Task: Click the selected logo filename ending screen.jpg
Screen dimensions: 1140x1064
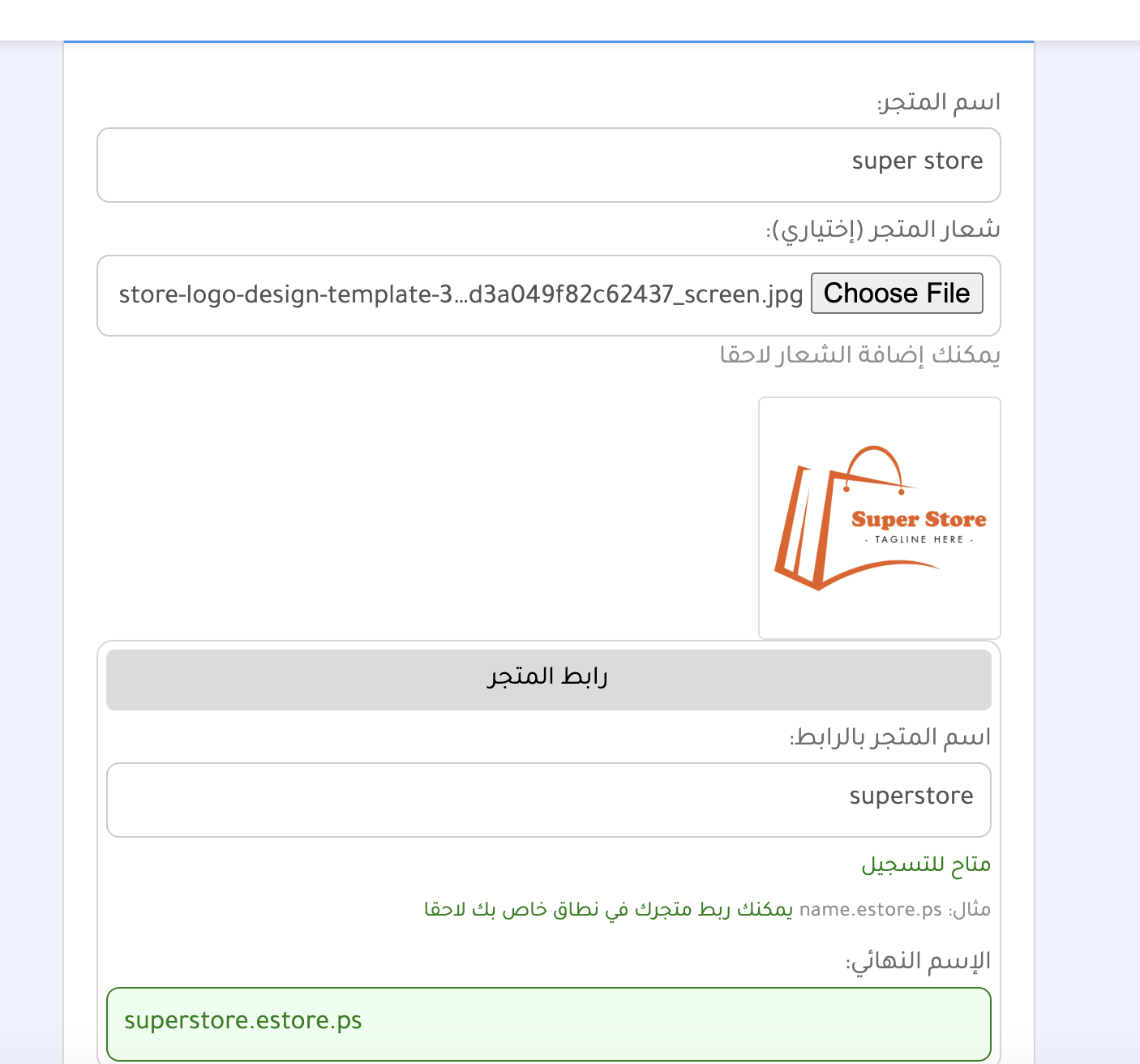Action: tap(461, 294)
